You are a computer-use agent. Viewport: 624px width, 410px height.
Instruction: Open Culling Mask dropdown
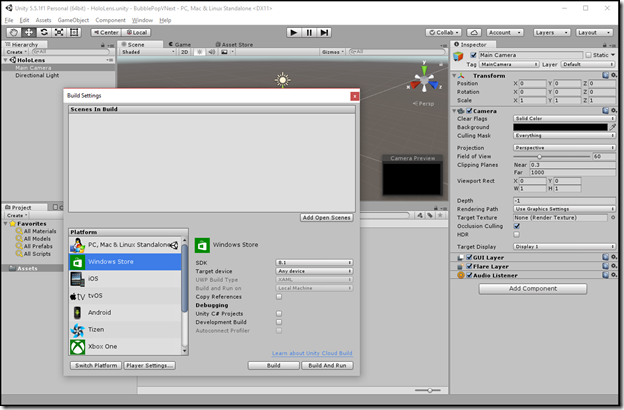click(x=564, y=136)
